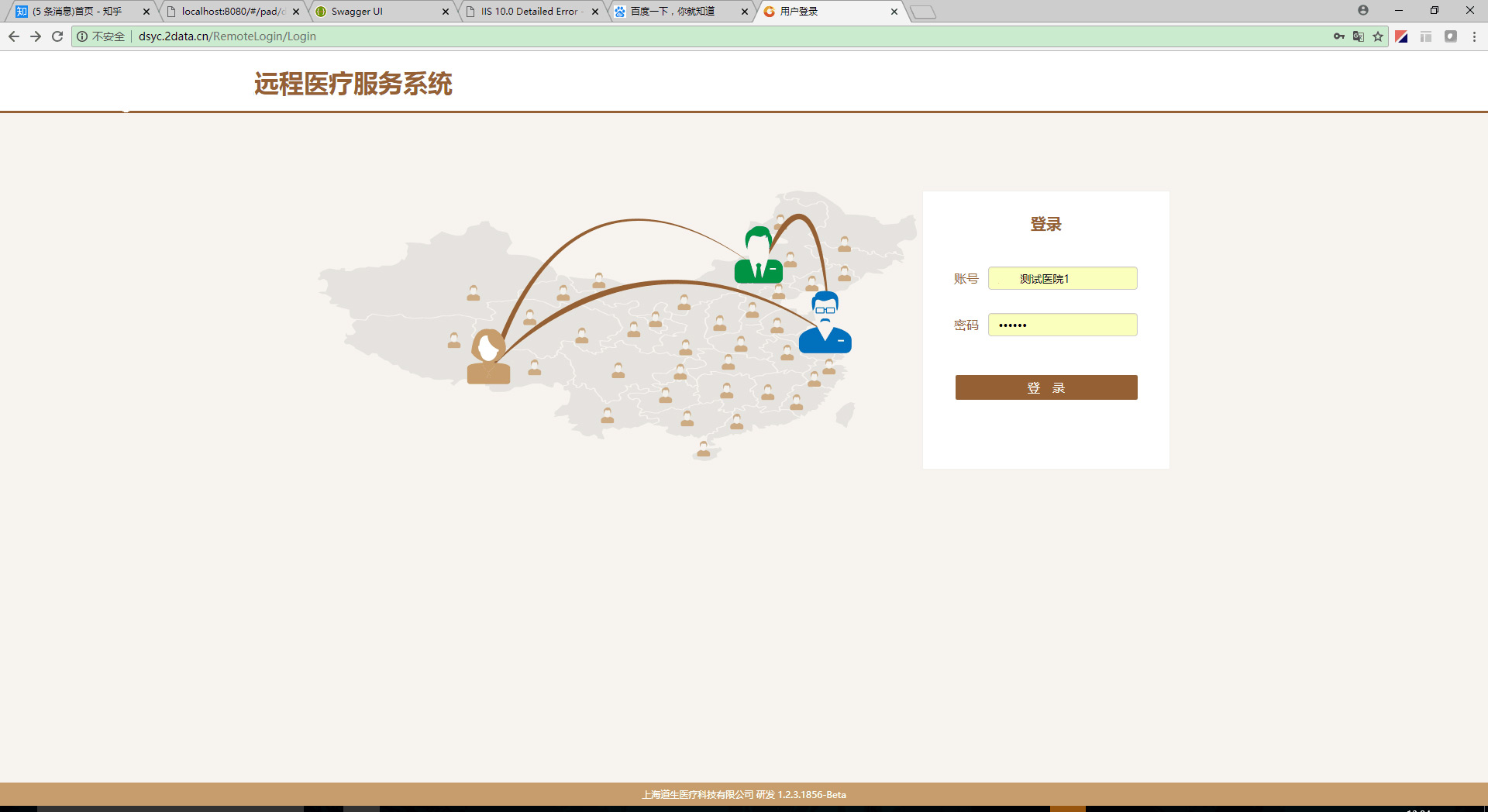Focus the 密码 password input field
This screenshot has width=1488, height=812.
1063,325
